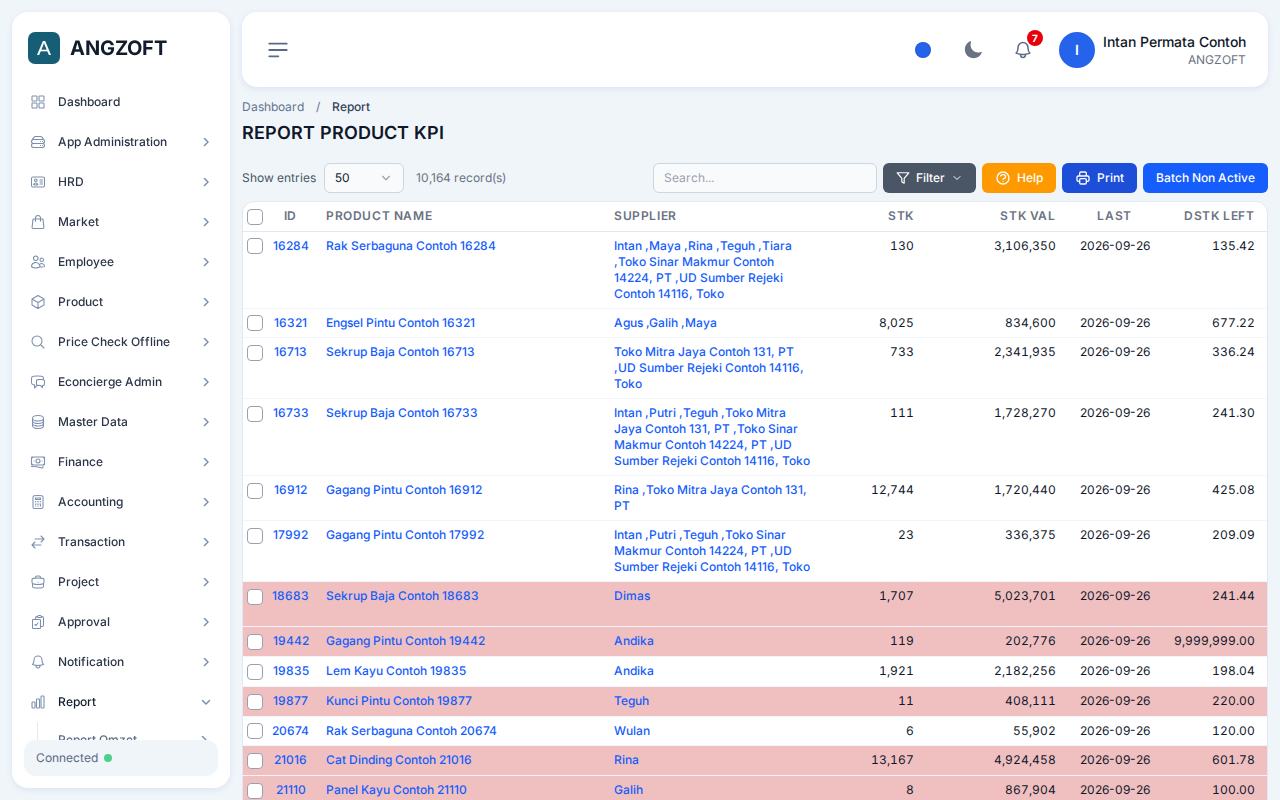Expand the Notification menu chevron
The width and height of the screenshot is (1280, 800).
coord(206,662)
